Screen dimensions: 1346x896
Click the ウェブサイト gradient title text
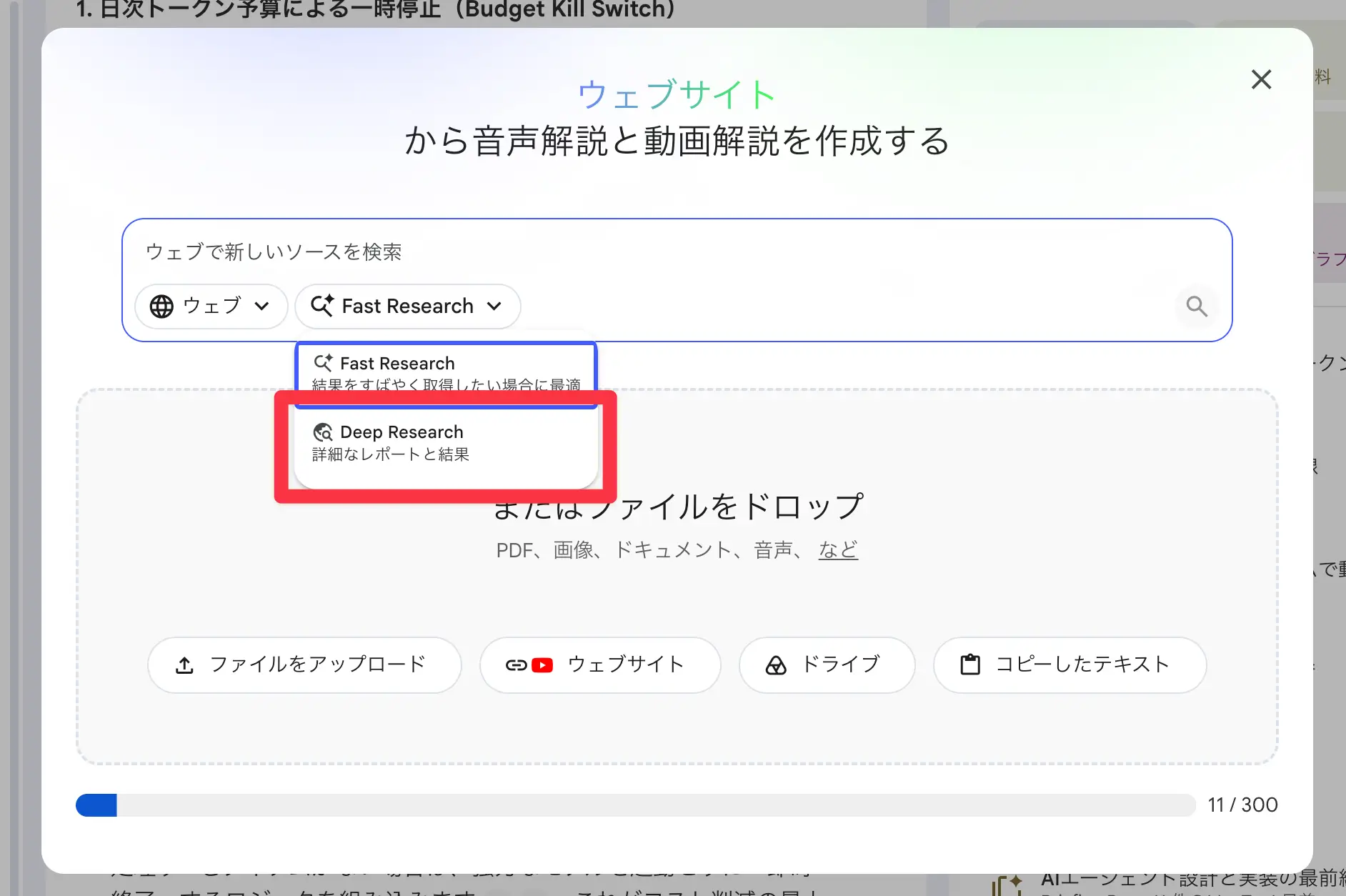click(x=677, y=94)
